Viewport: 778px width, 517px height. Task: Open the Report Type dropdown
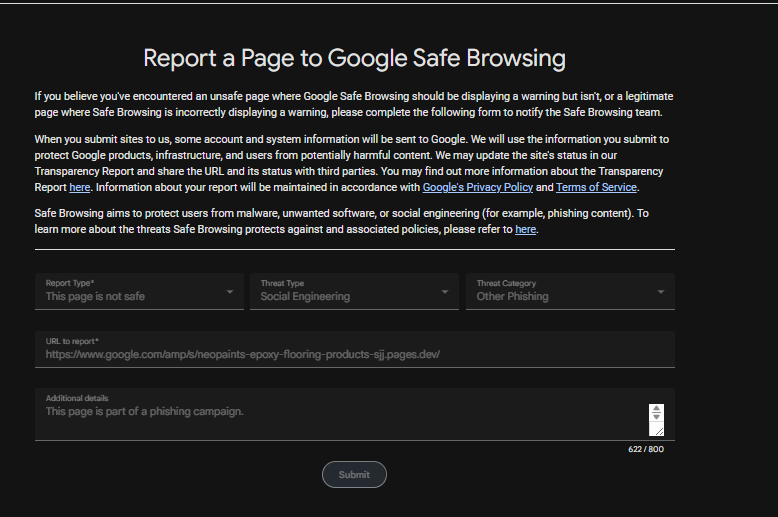pyautogui.click(x=139, y=291)
